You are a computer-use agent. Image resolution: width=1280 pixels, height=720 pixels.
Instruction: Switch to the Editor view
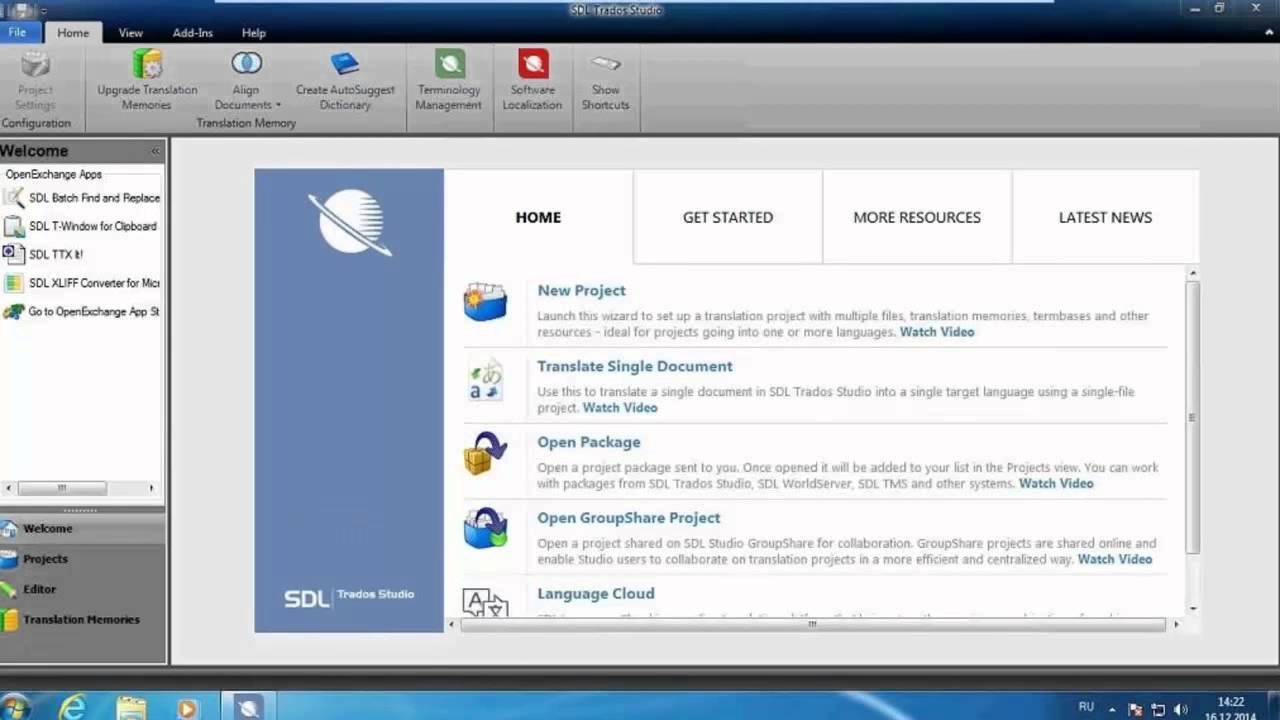pyautogui.click(x=82, y=589)
